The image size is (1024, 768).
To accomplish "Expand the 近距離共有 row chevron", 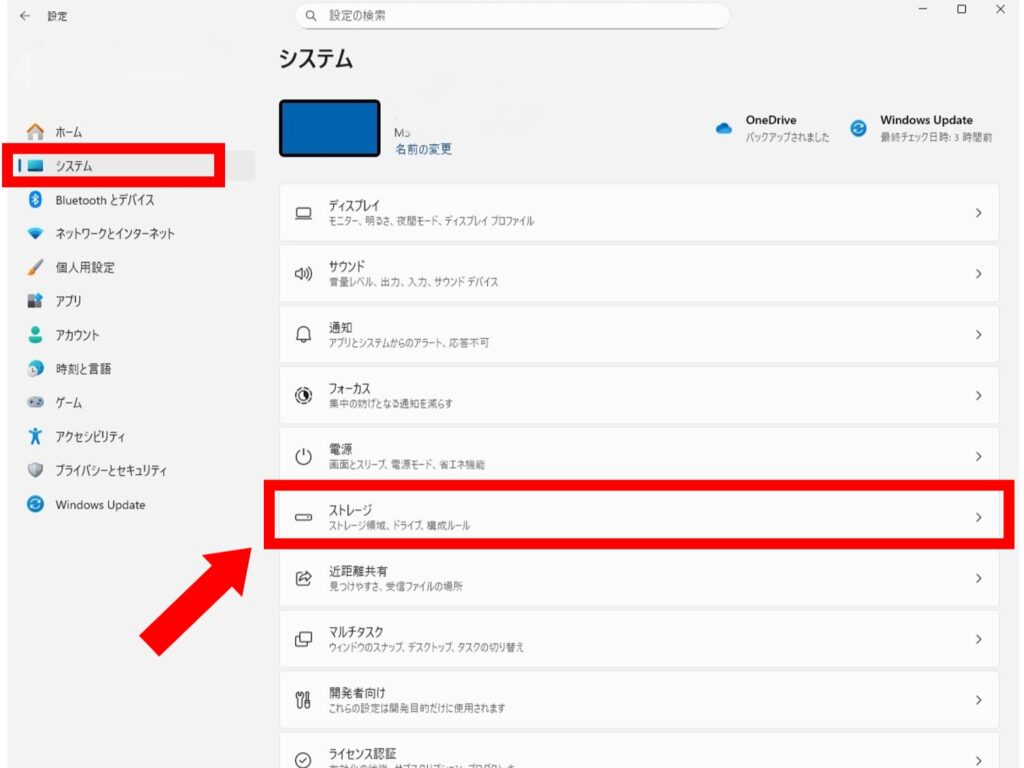I will point(978,578).
